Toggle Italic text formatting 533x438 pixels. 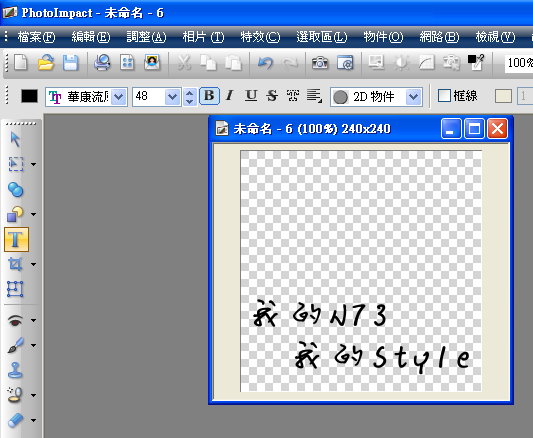point(230,96)
